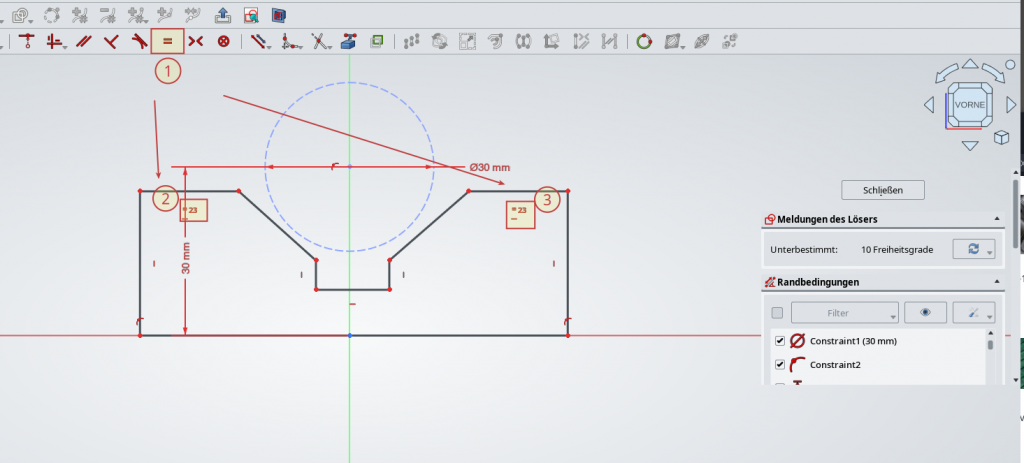Open the Filter dropdown in Randbedingungen
Viewport: 1024px width, 463px height.
tap(844, 313)
